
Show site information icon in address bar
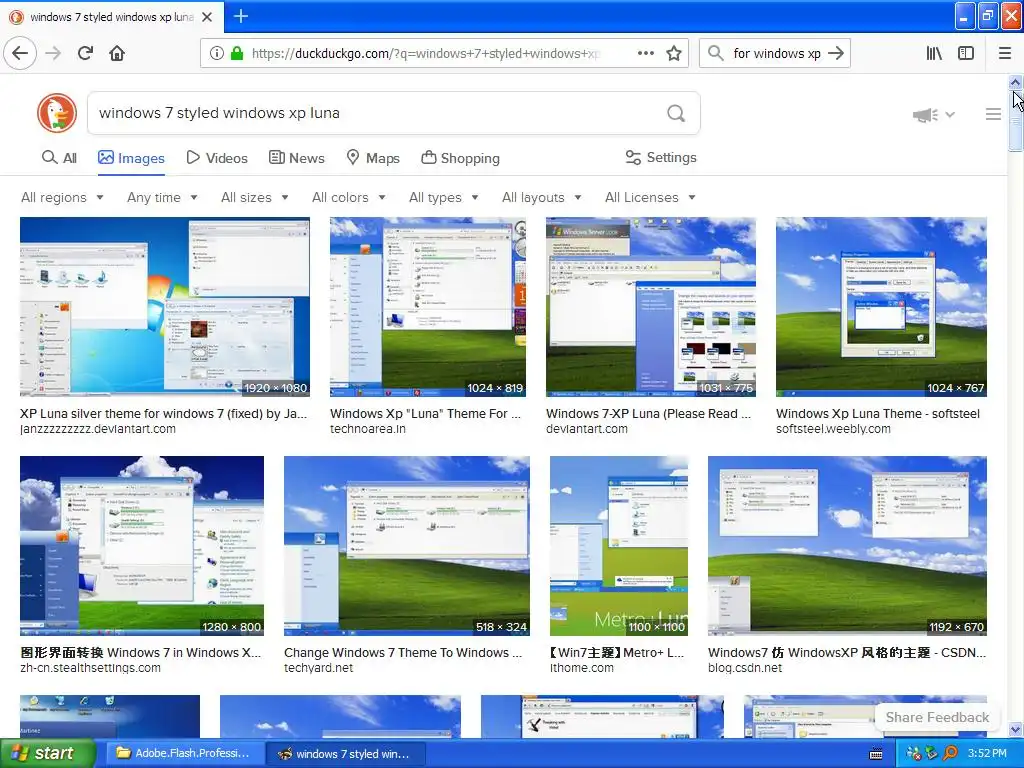[x=216, y=54]
